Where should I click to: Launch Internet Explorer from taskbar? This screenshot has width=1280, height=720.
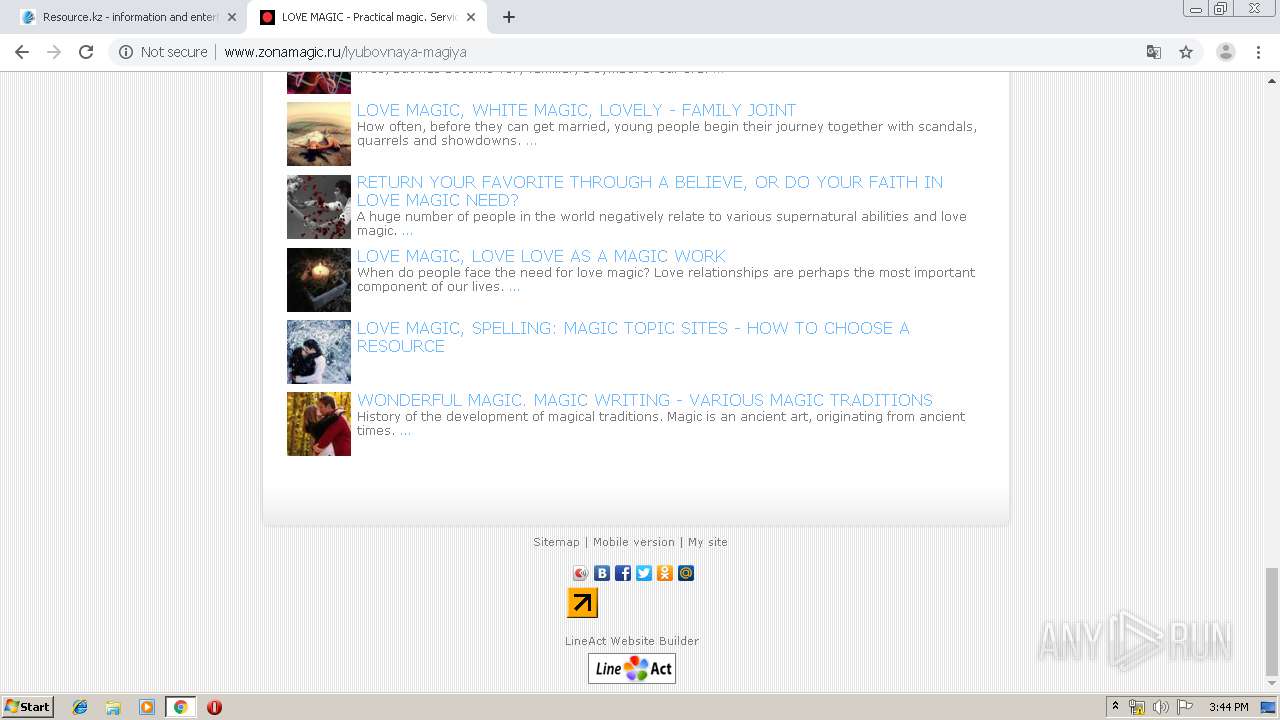coord(80,707)
